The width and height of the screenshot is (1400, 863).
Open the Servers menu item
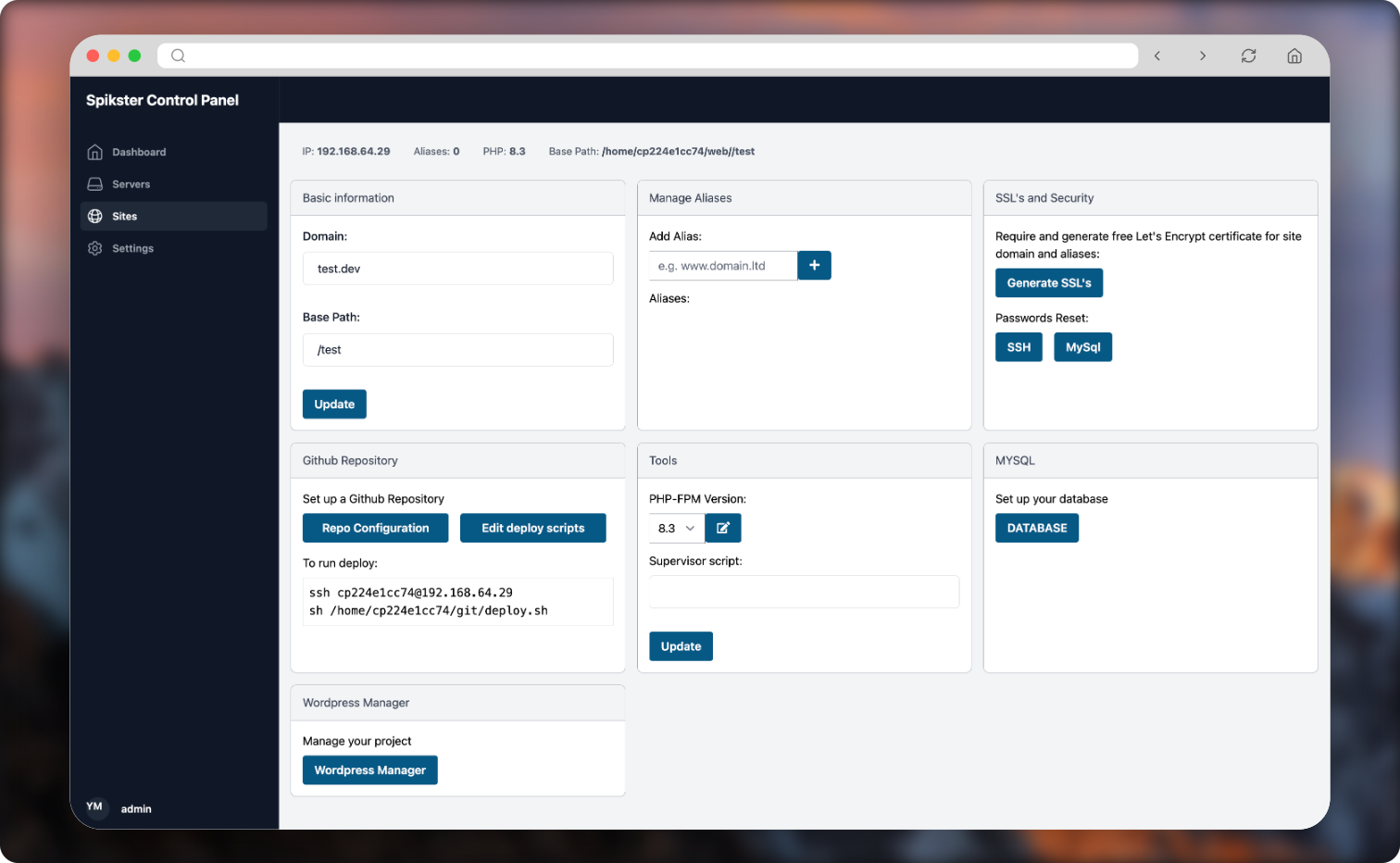(x=174, y=184)
